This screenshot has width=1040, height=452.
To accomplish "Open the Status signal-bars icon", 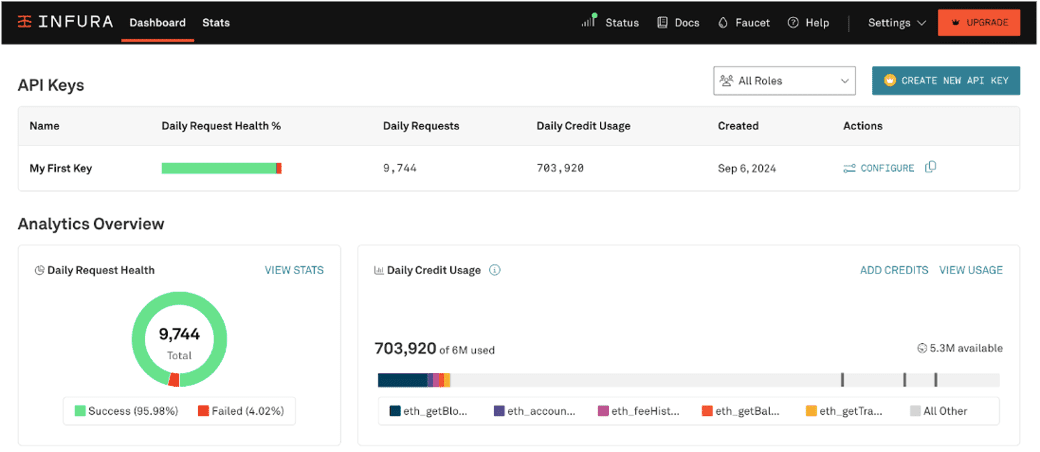I will pyautogui.click(x=589, y=21).
